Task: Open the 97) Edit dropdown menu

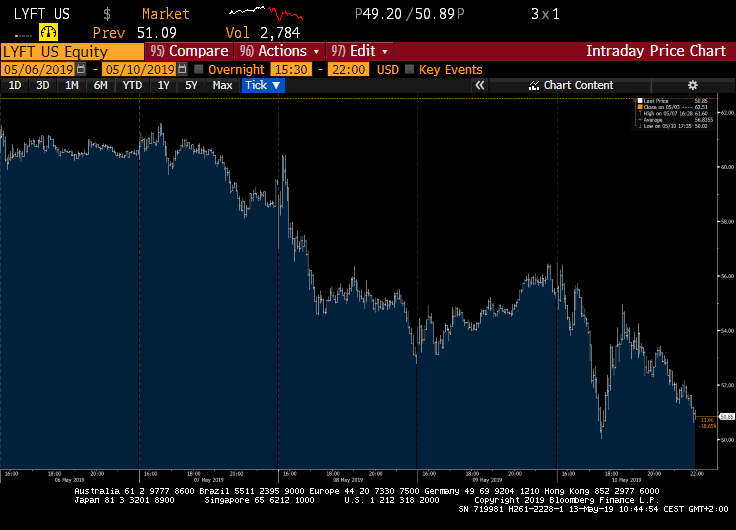Action: [x=360, y=51]
